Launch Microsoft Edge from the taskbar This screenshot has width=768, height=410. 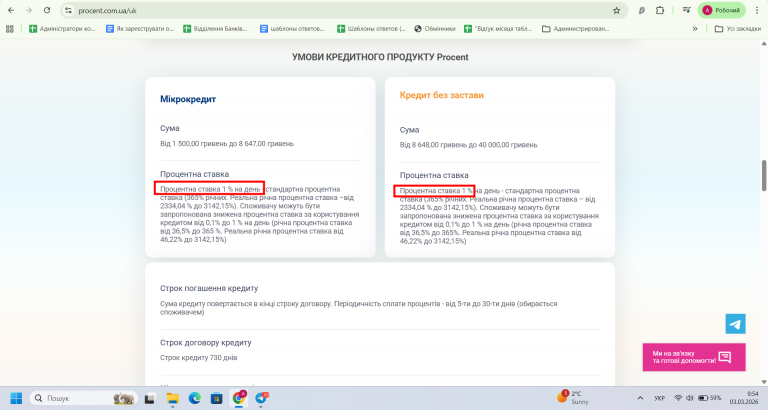coord(195,398)
